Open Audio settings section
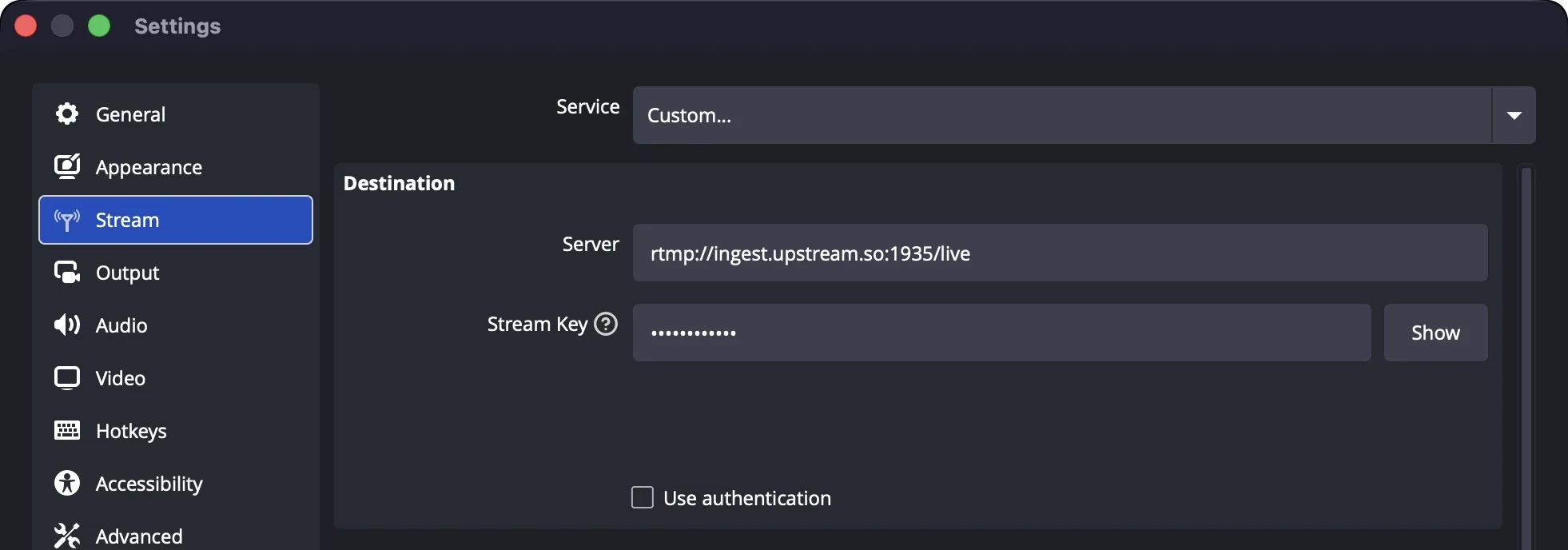The height and width of the screenshot is (550, 1568). [x=176, y=325]
